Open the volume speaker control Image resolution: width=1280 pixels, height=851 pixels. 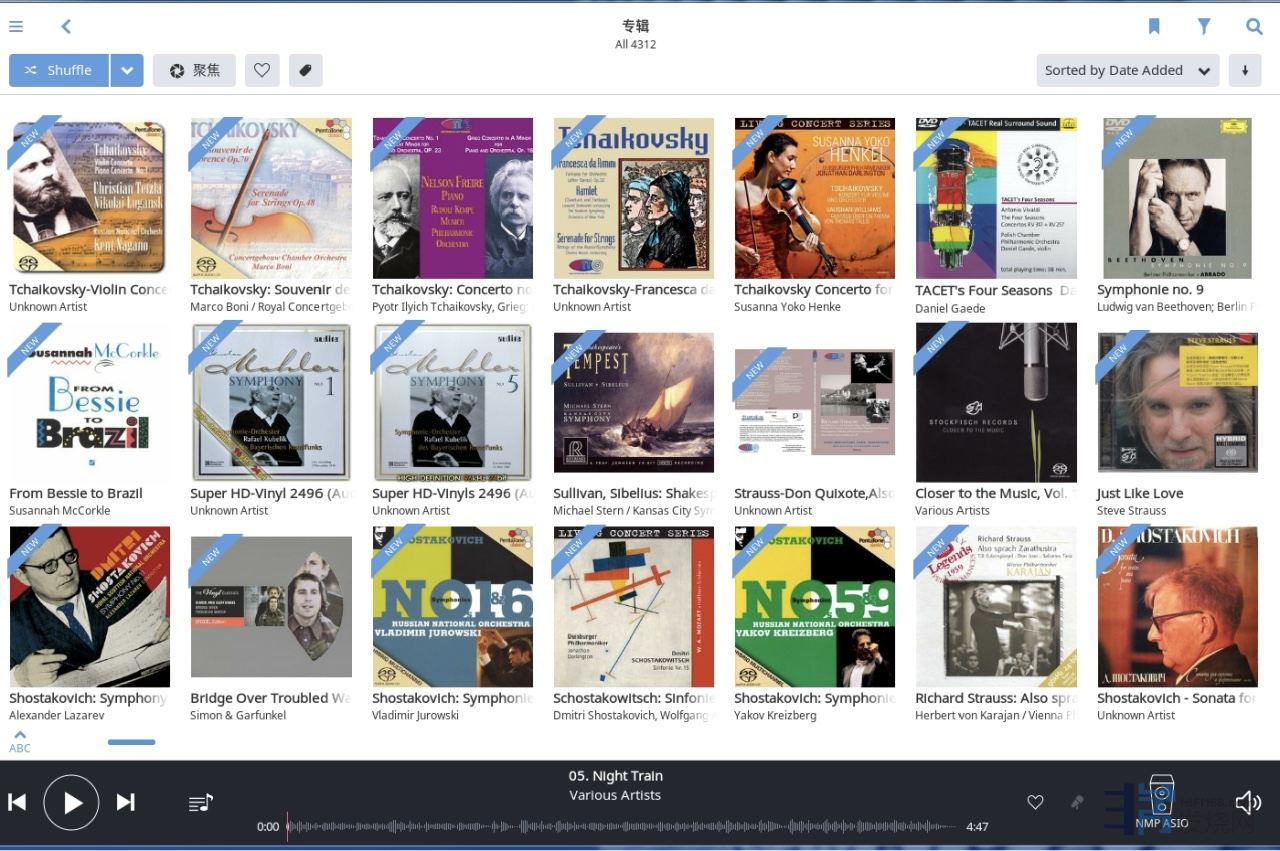[1248, 802]
